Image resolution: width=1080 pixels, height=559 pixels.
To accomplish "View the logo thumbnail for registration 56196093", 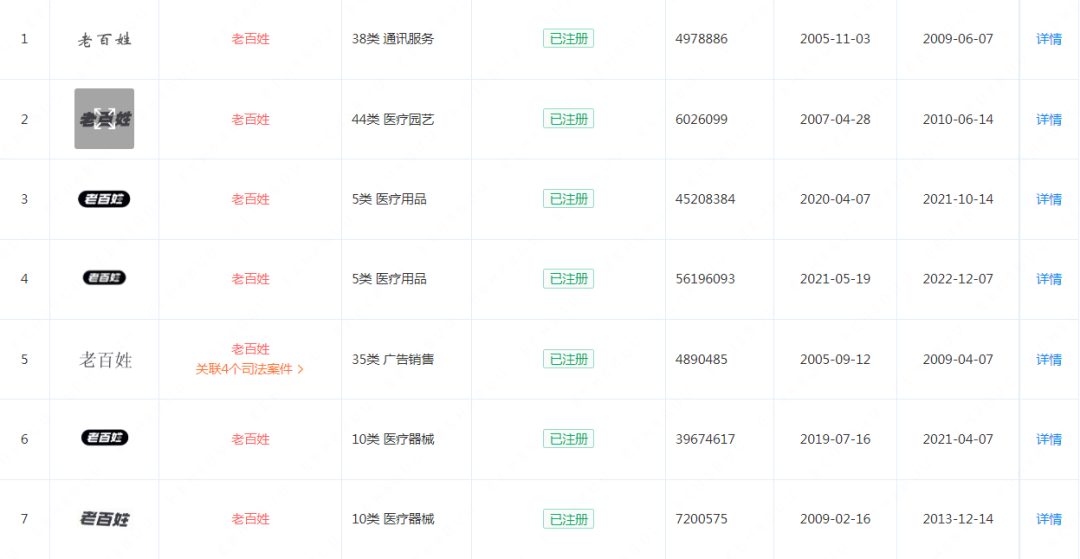I will [104, 278].
